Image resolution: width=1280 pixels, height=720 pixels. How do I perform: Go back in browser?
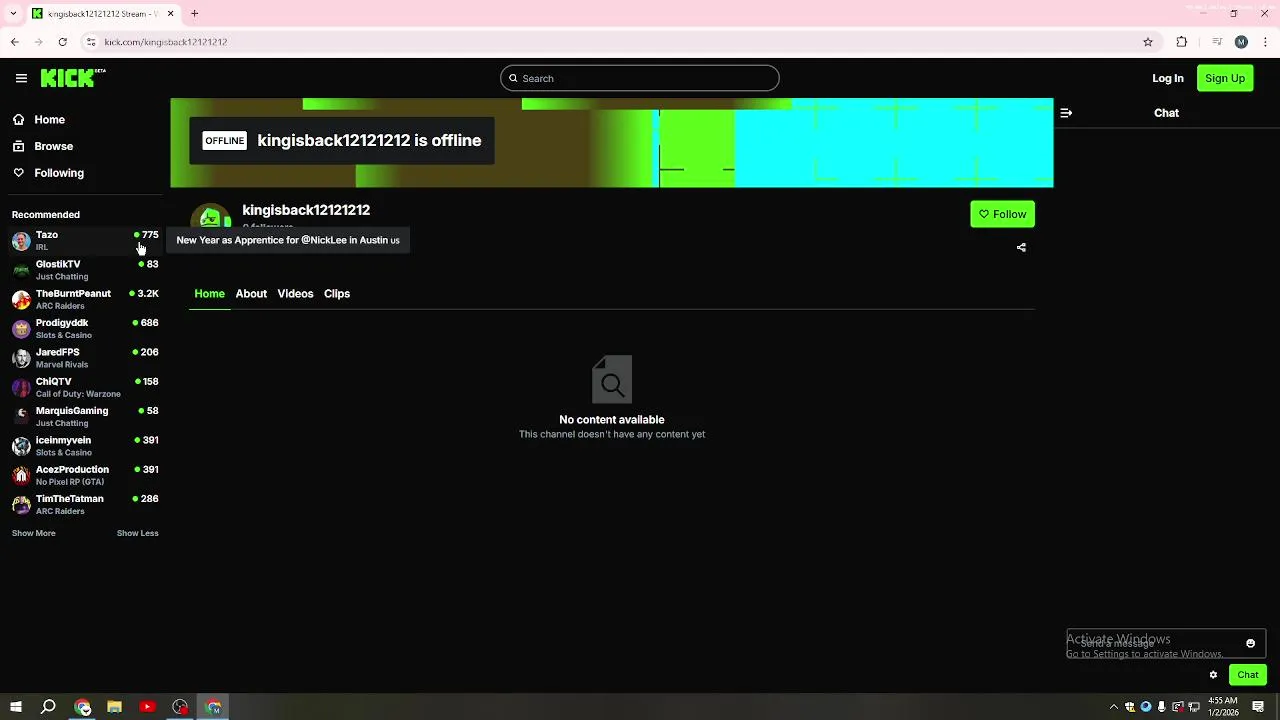pos(14,42)
